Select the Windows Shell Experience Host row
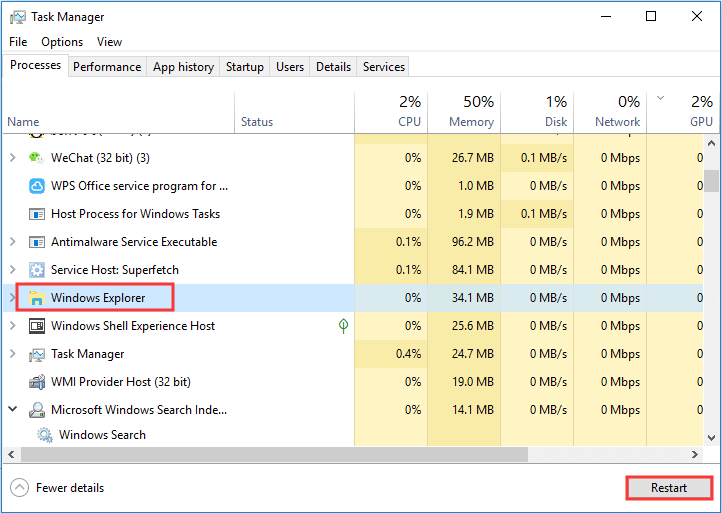722x513 pixels. (133, 326)
